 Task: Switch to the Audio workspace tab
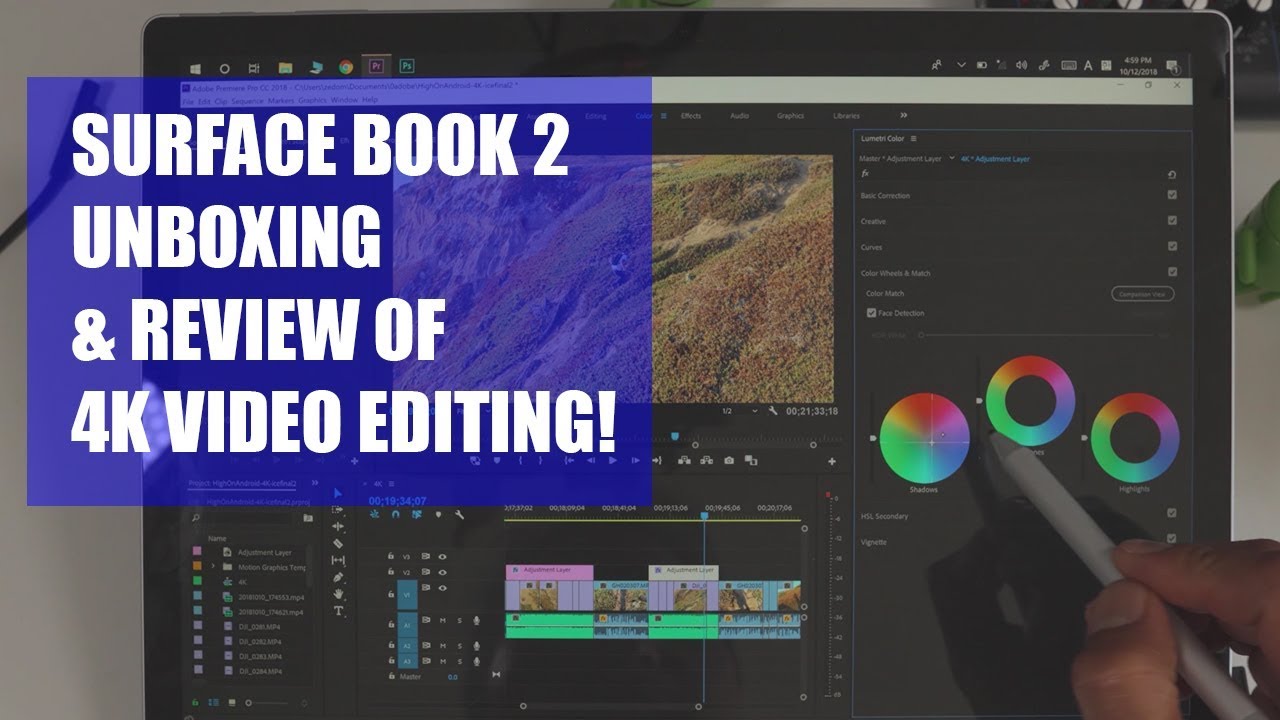click(739, 116)
